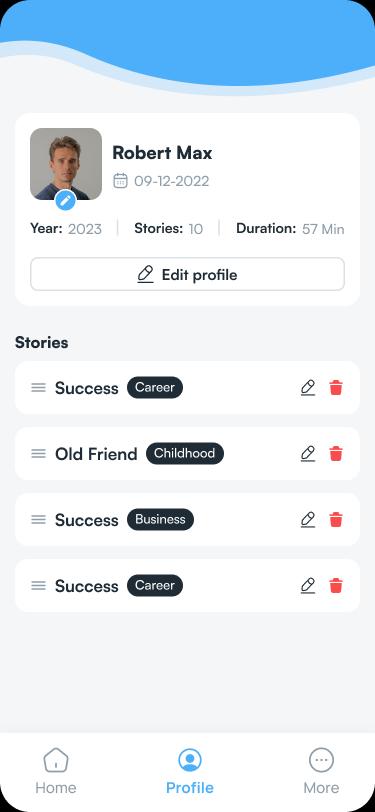
Task: Open Robert Max's profile photo
Action: [66, 164]
